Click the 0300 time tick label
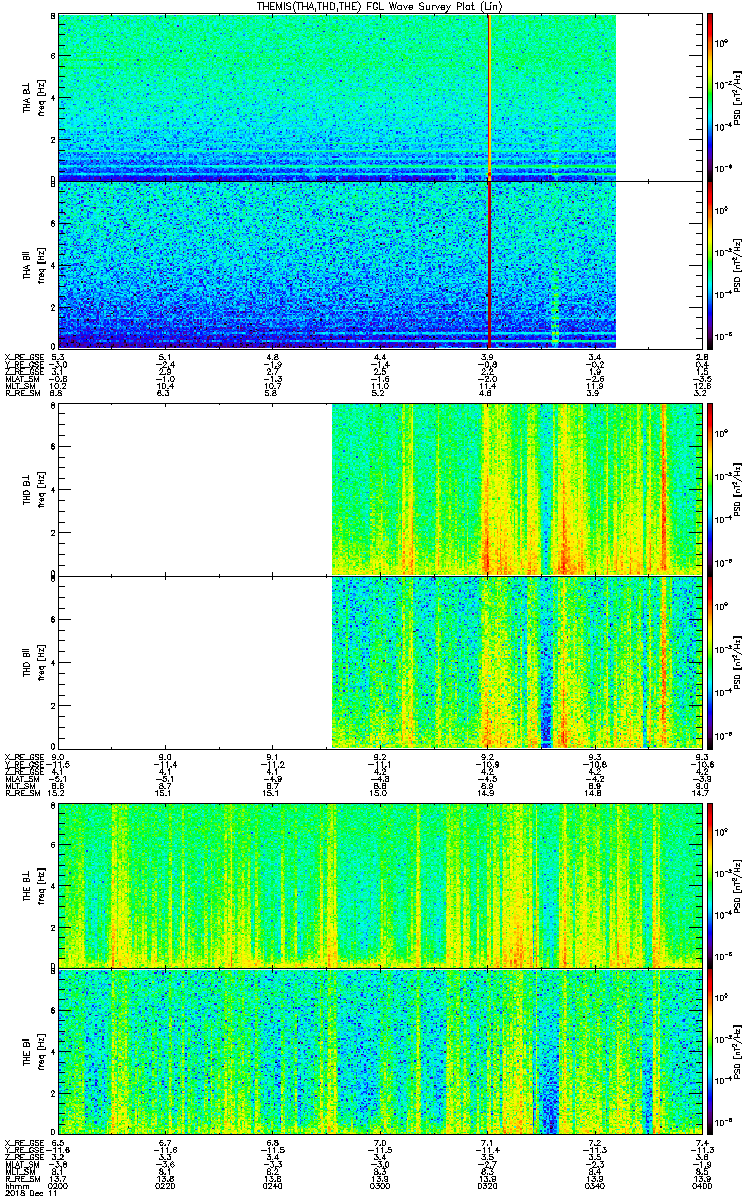 pos(380,1184)
